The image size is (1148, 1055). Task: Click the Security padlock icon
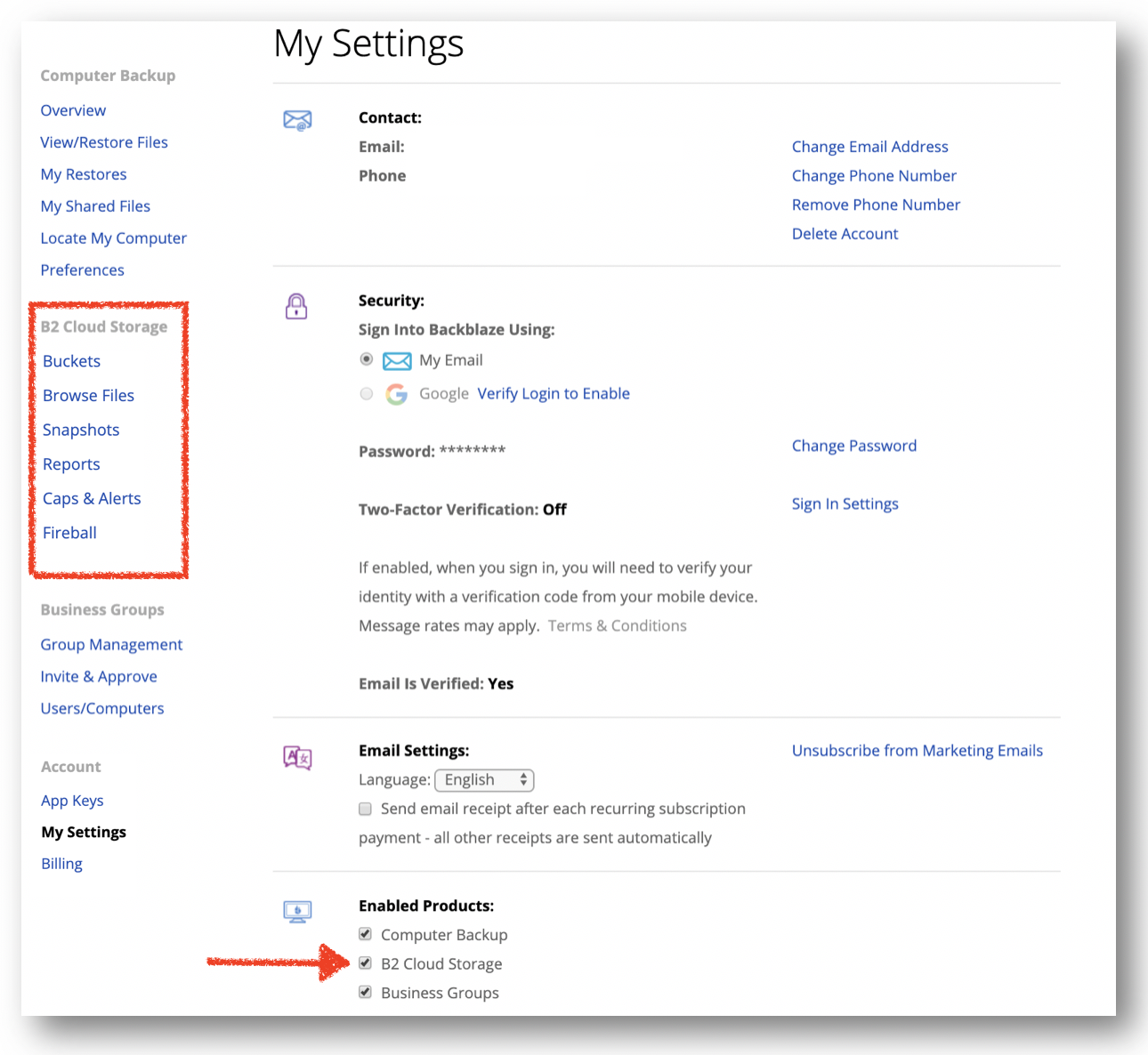pos(296,306)
